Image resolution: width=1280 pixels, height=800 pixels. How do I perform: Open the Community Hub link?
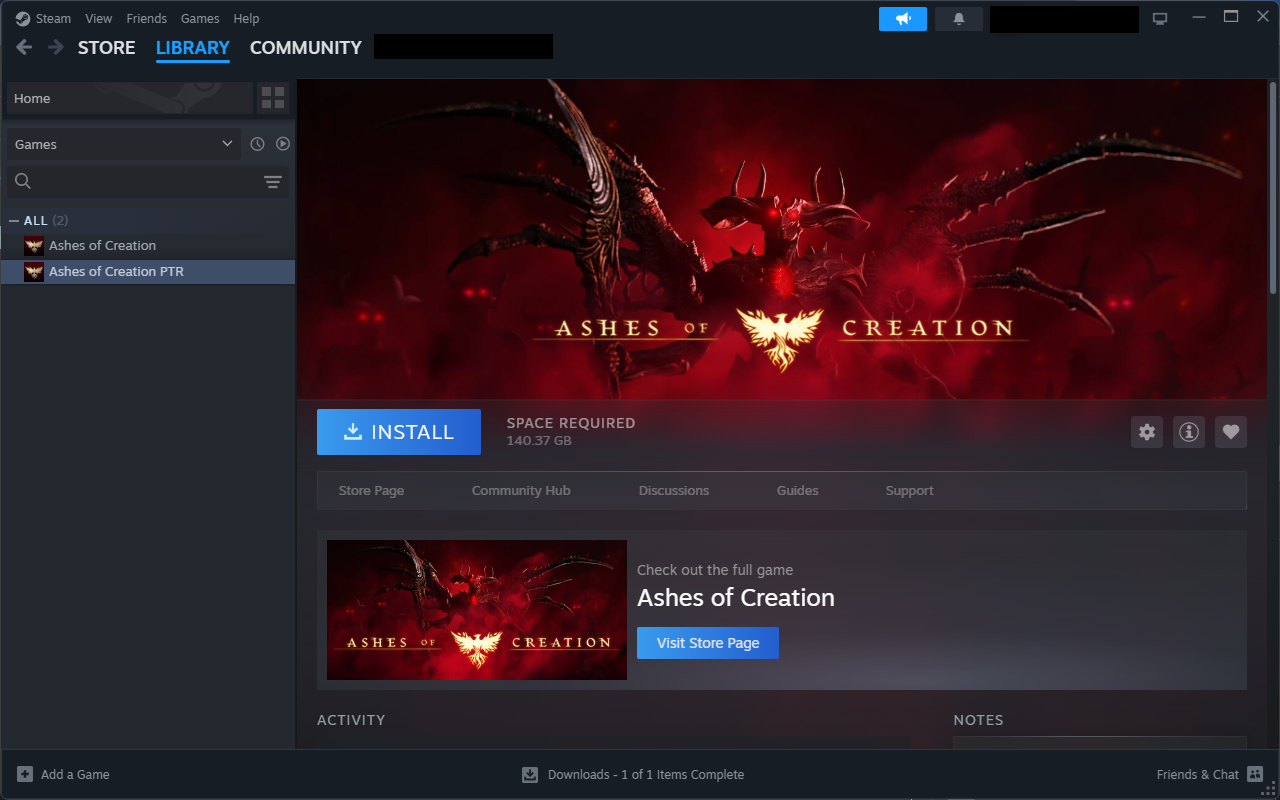pyautogui.click(x=521, y=491)
